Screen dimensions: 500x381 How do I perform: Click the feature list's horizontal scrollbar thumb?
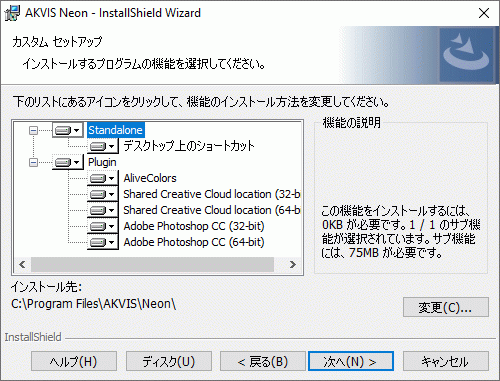(152, 265)
